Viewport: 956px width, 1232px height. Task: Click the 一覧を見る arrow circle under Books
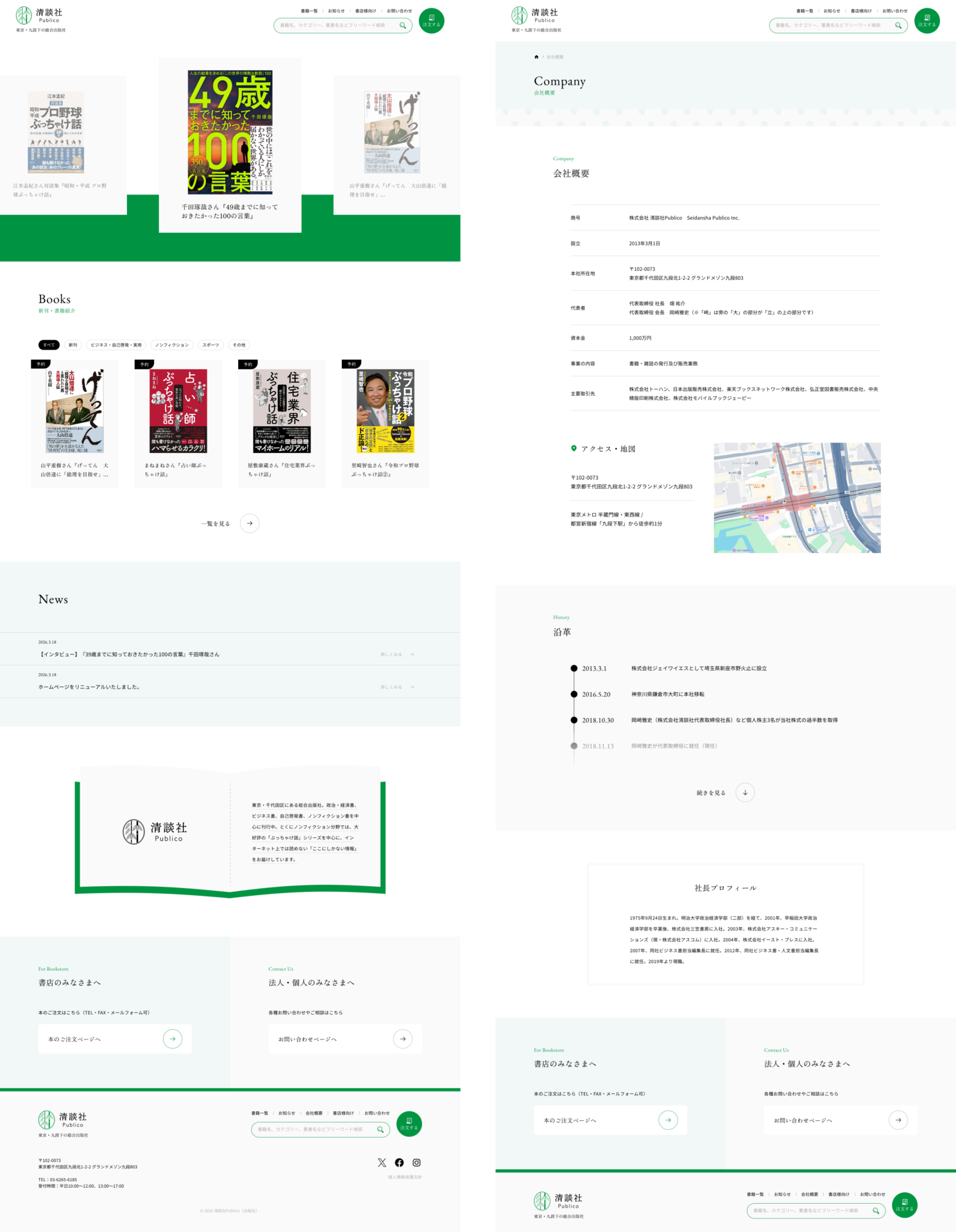250,524
